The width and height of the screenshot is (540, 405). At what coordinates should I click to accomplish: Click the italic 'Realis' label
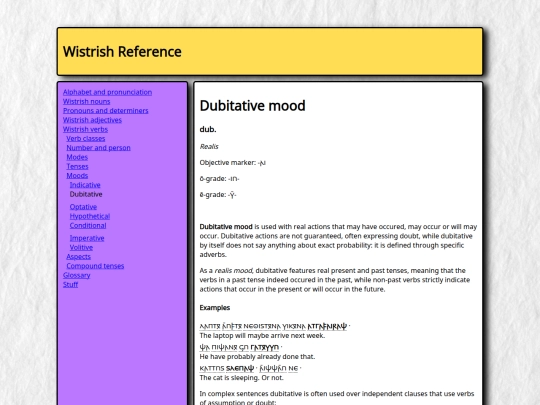click(x=209, y=146)
